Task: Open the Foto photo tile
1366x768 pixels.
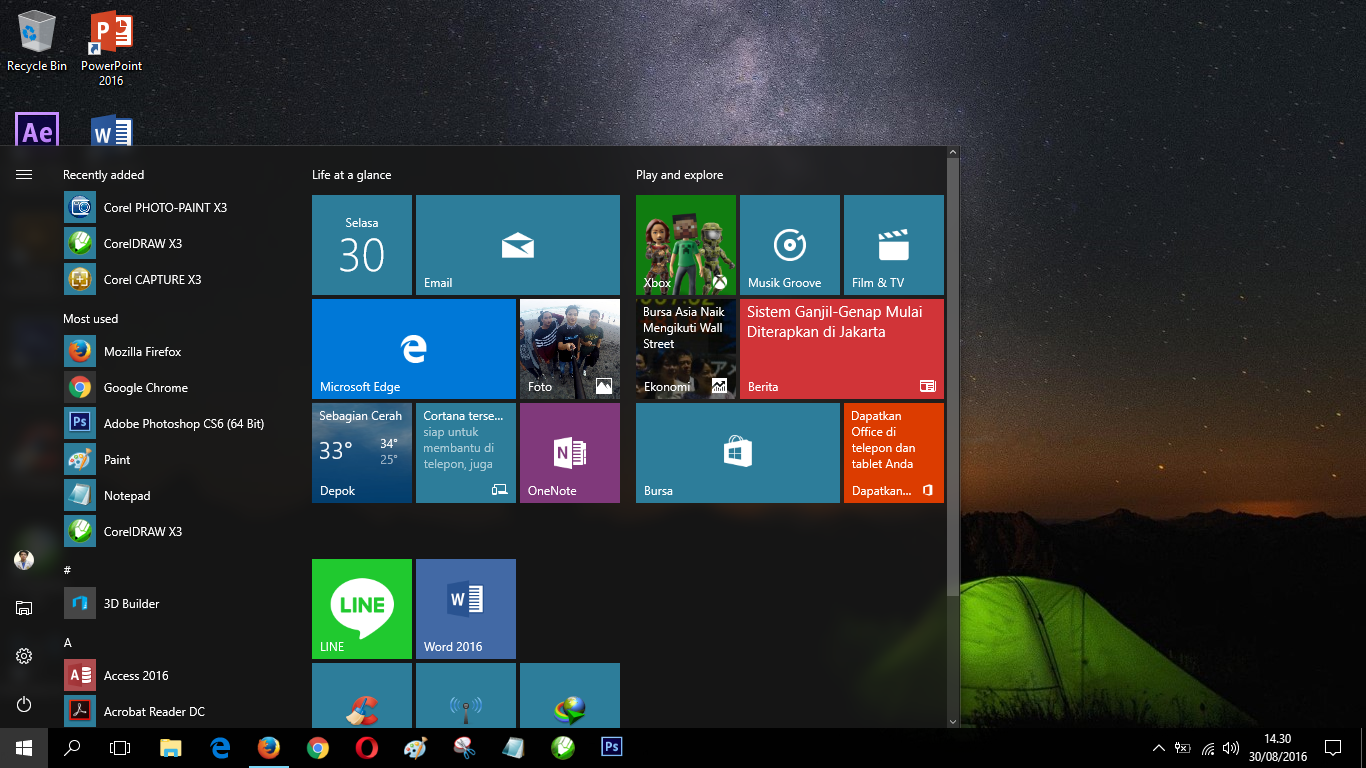Action: tap(570, 349)
